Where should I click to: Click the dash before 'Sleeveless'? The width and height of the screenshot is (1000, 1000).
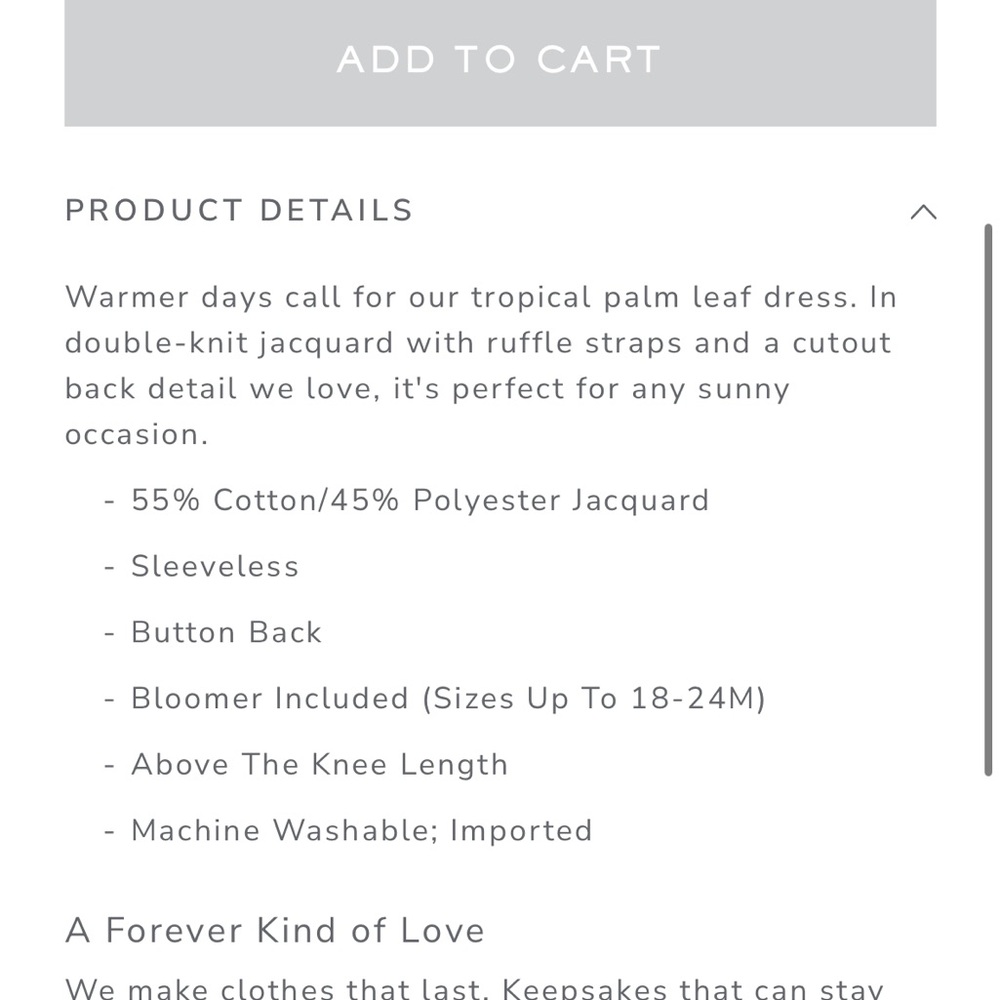point(110,567)
